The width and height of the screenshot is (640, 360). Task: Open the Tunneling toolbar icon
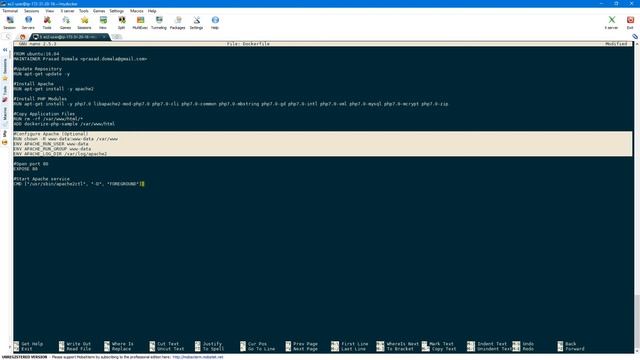(159, 22)
